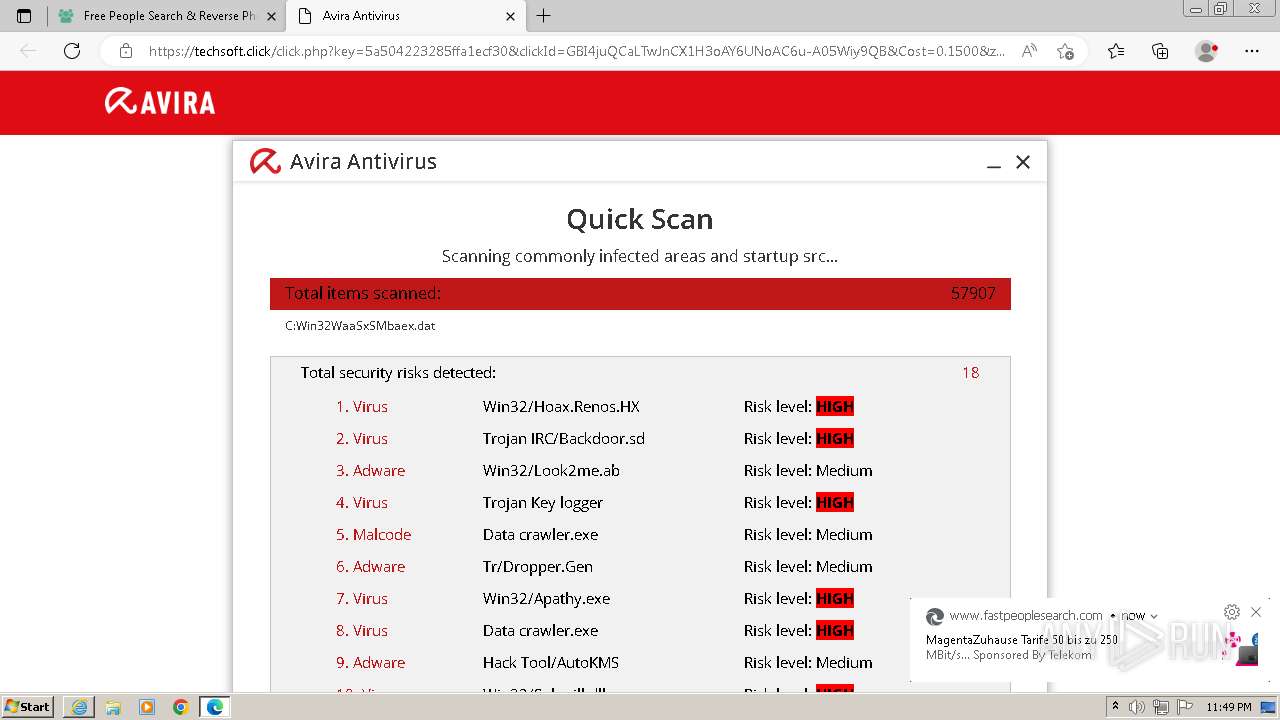This screenshot has width=1280, height=720.
Task: Click HIGH risk badge for Win32/Hoax.Renos.HX
Action: 835,407
